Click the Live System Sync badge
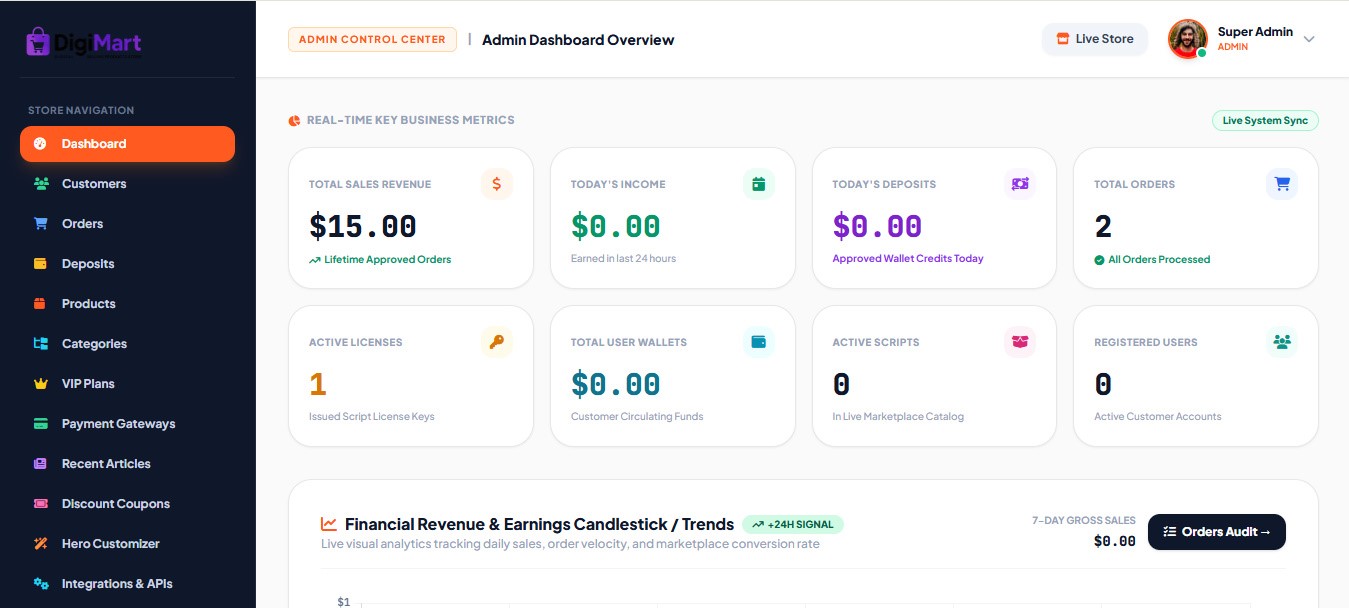 1265,121
